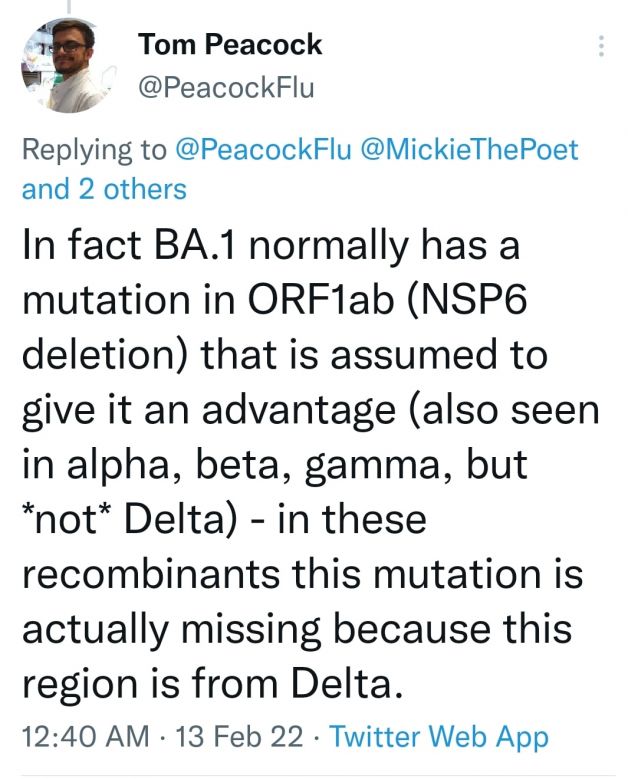Click "BA.1" in the tweet's first line

click(194, 245)
